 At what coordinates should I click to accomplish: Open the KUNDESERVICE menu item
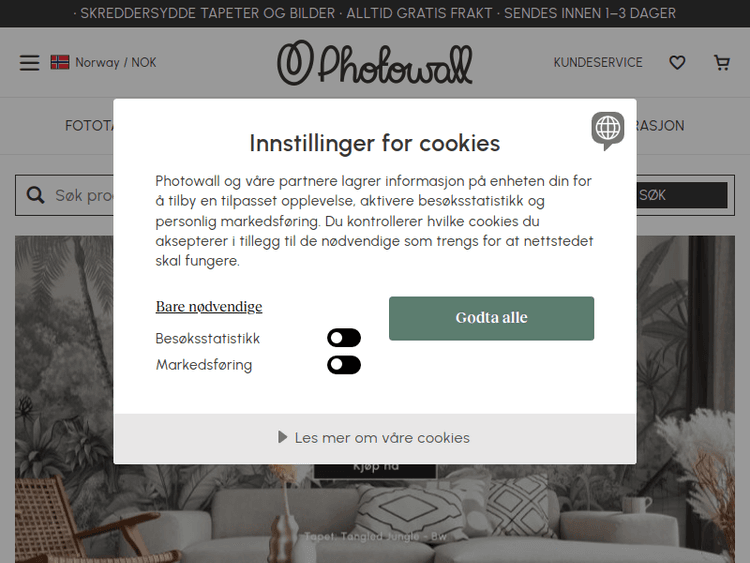coord(598,63)
